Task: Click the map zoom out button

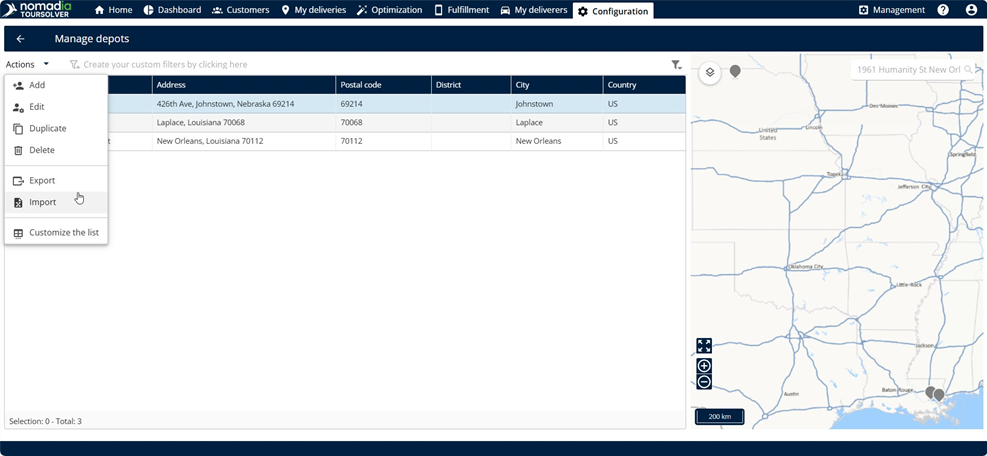Action: [x=704, y=382]
